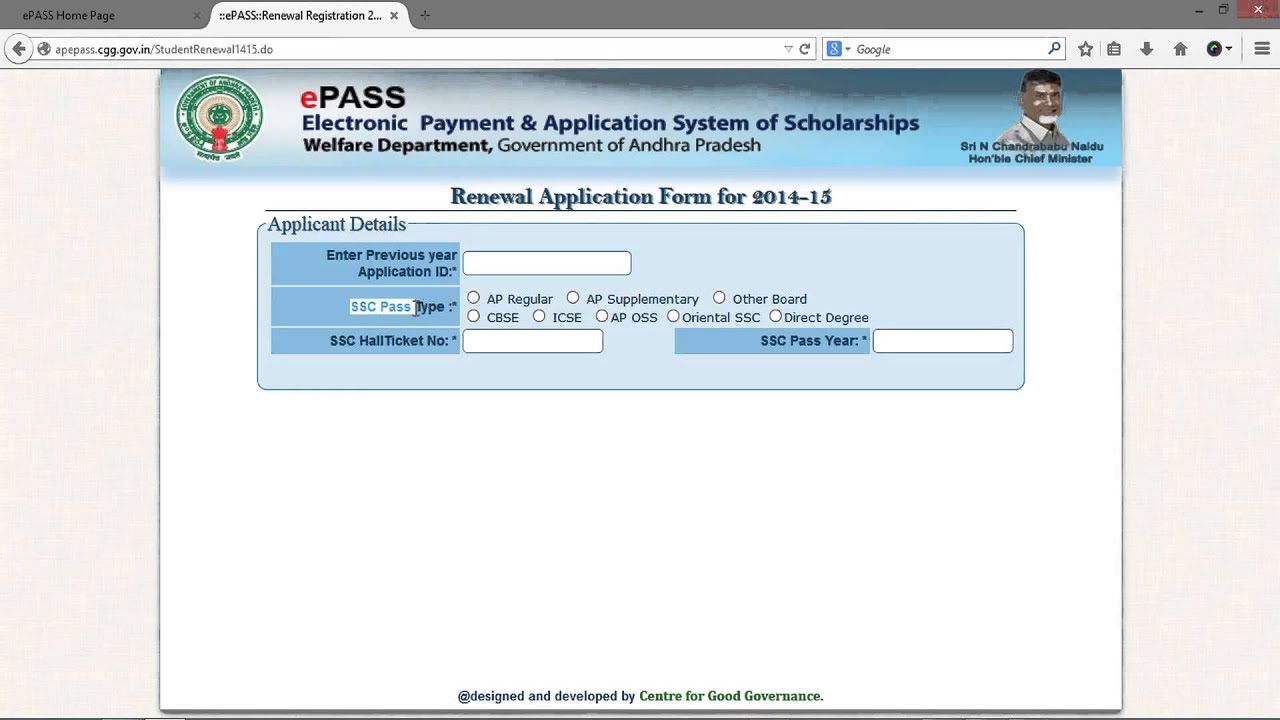1280x720 pixels.
Task: Open the URL history dropdown arrow
Action: tap(788, 49)
